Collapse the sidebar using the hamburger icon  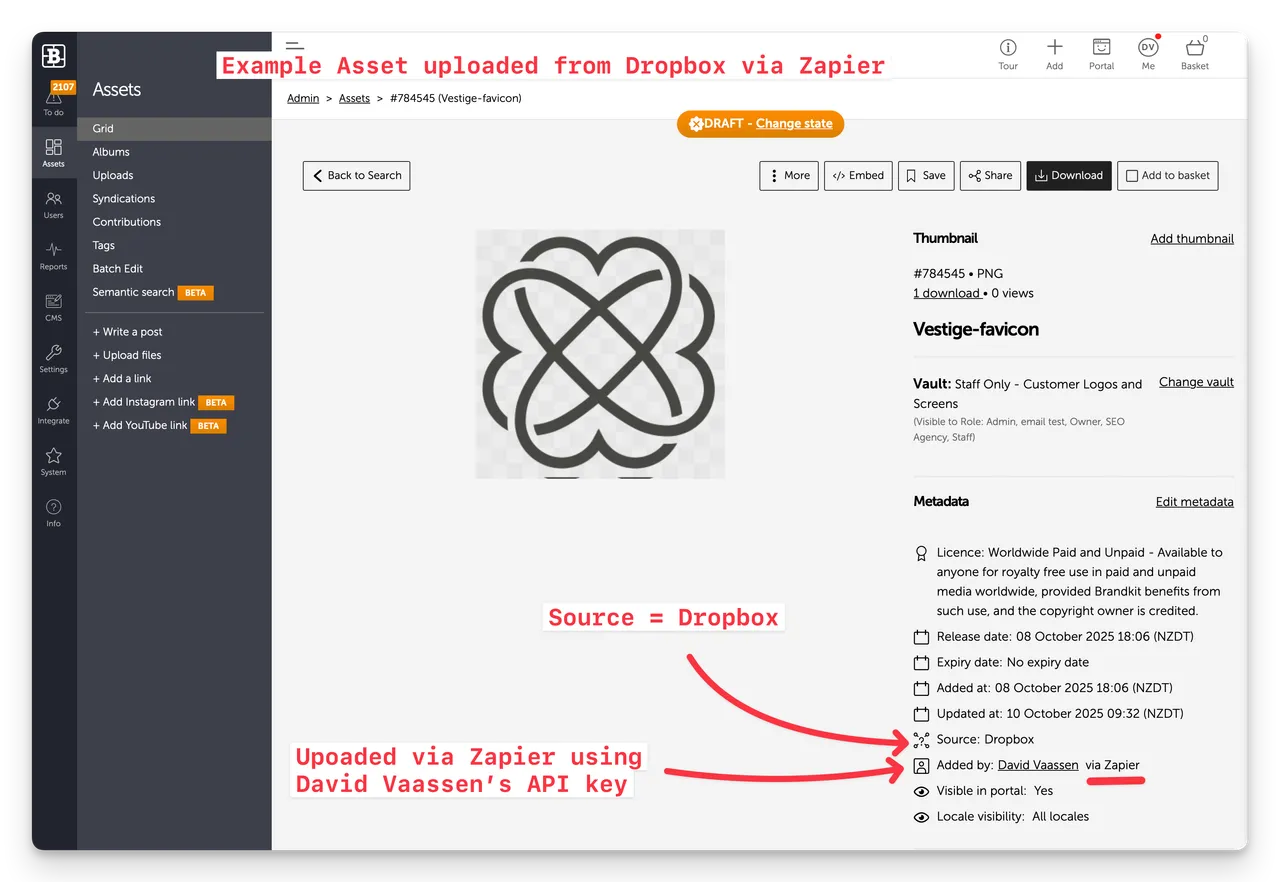[294, 46]
